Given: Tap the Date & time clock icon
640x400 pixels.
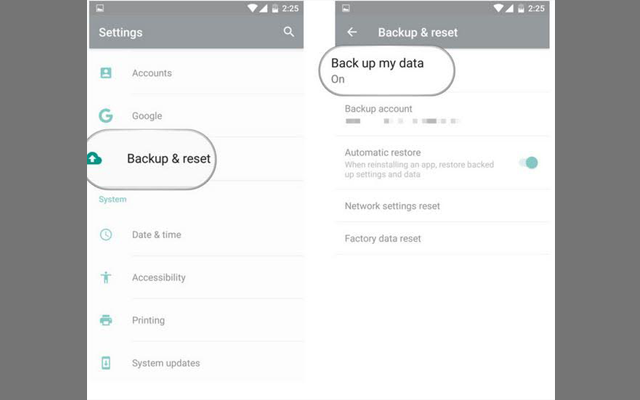Looking at the screenshot, I should pos(106,235).
